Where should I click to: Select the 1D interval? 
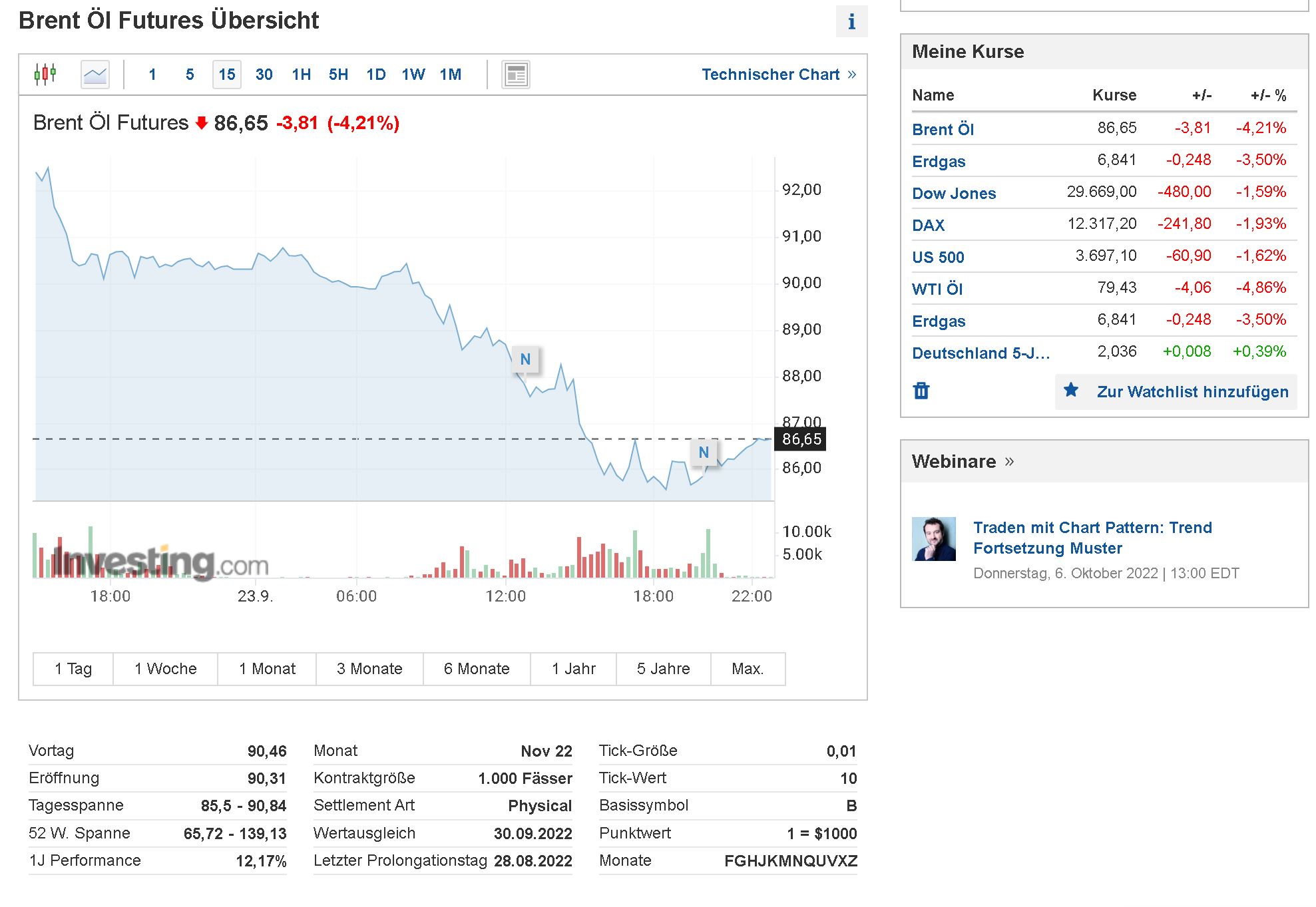point(376,75)
